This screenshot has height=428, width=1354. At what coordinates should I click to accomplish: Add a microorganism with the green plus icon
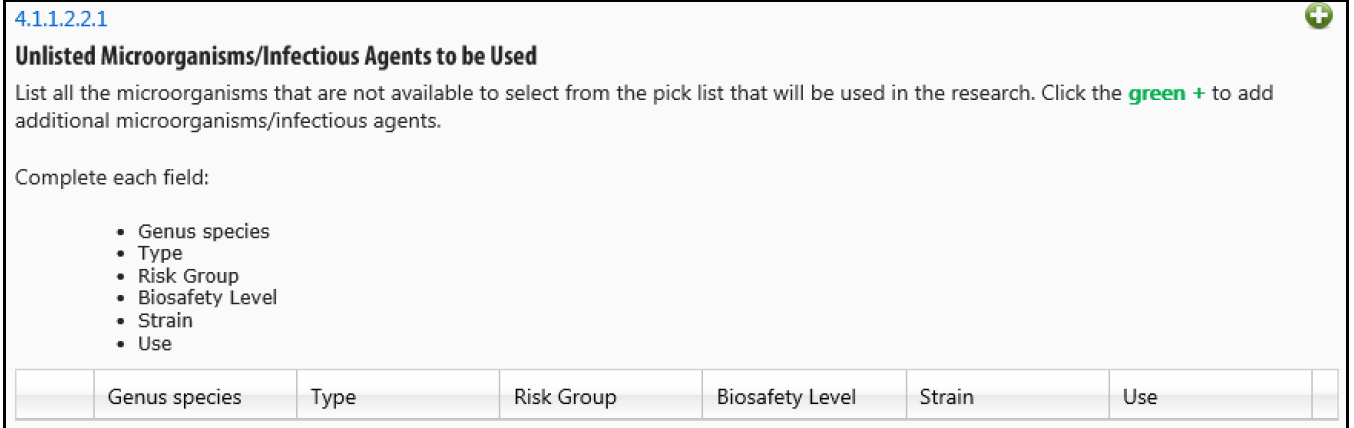[1320, 17]
